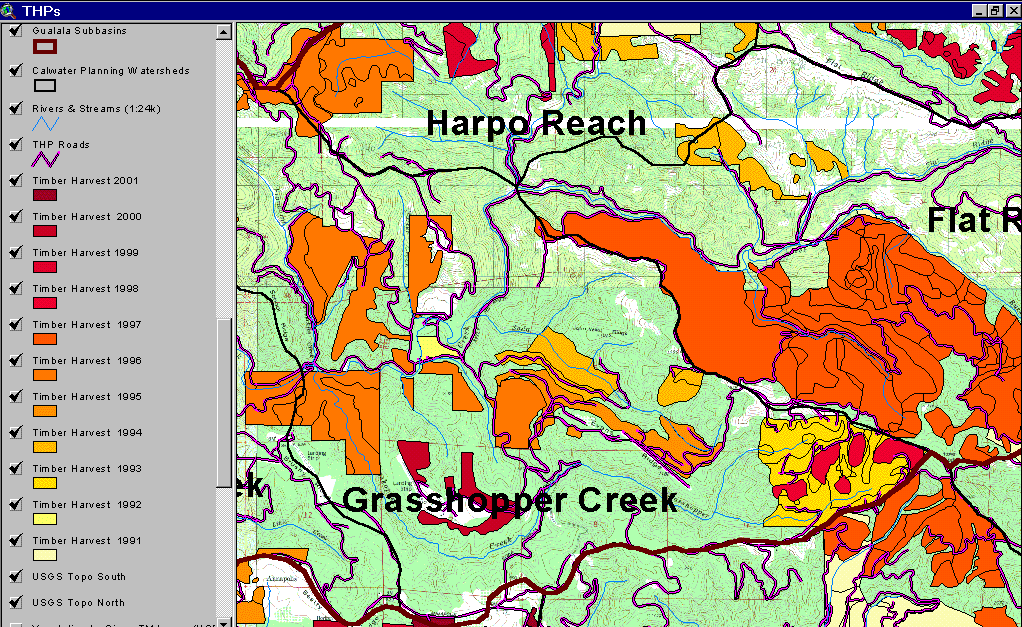Click the "Timber Harvest 2001" layer name

click(85, 181)
